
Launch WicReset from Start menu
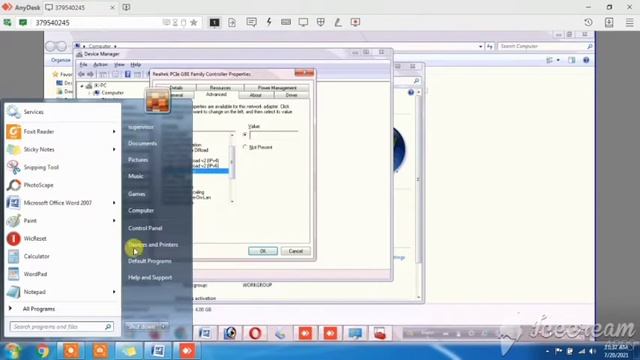coord(62,238)
